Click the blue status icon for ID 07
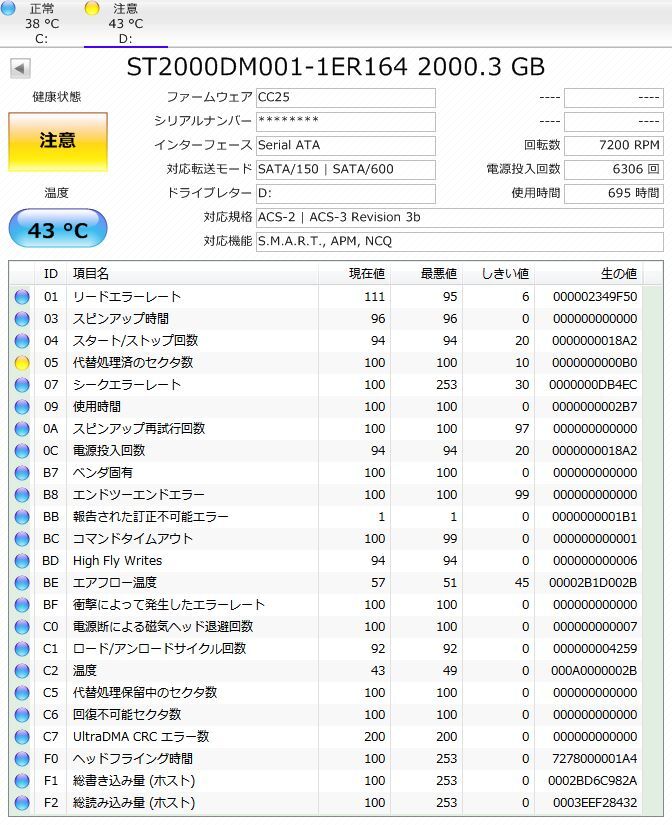Image resolution: width=672 pixels, height=825 pixels. 22,385
